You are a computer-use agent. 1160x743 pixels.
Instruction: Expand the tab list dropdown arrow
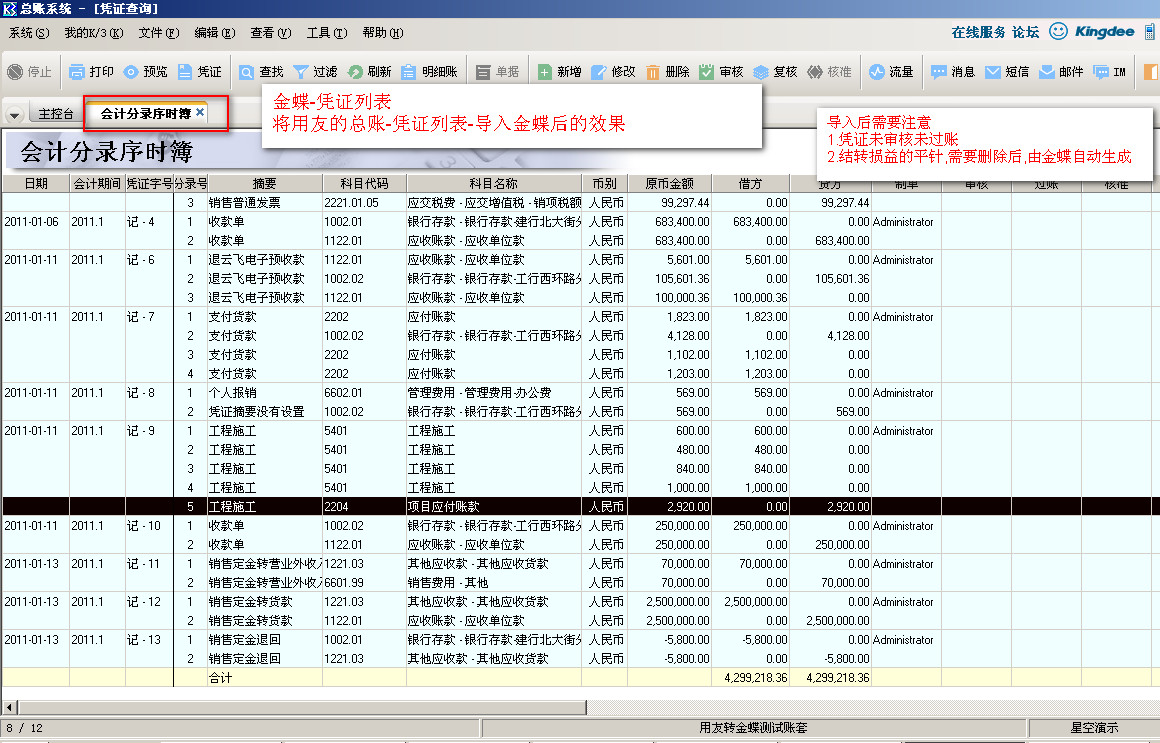(x=14, y=115)
